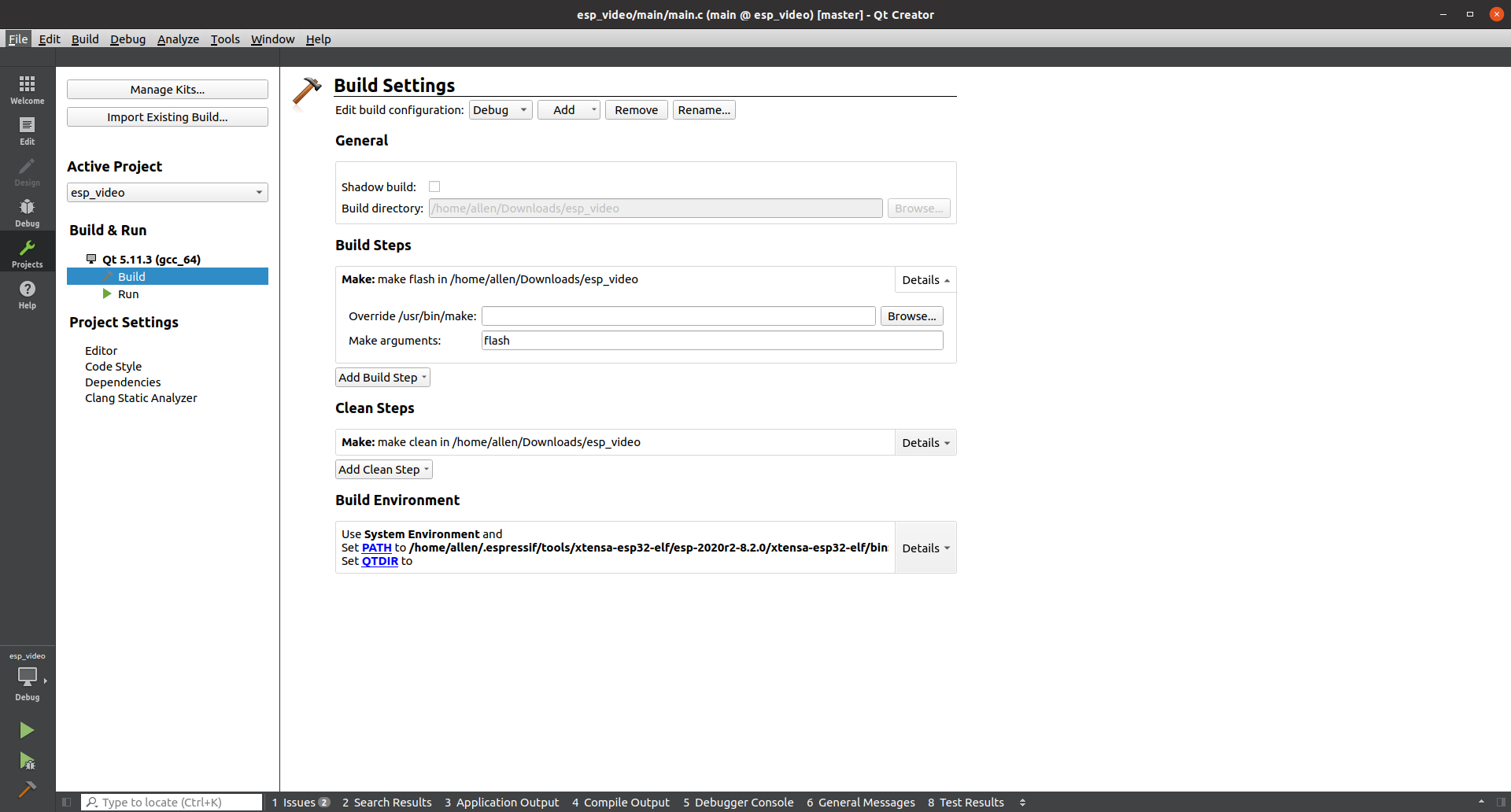Screen dimensions: 1511x812
Task: Start debugging with the Run-Debug icon
Action: pyautogui.click(x=27, y=760)
